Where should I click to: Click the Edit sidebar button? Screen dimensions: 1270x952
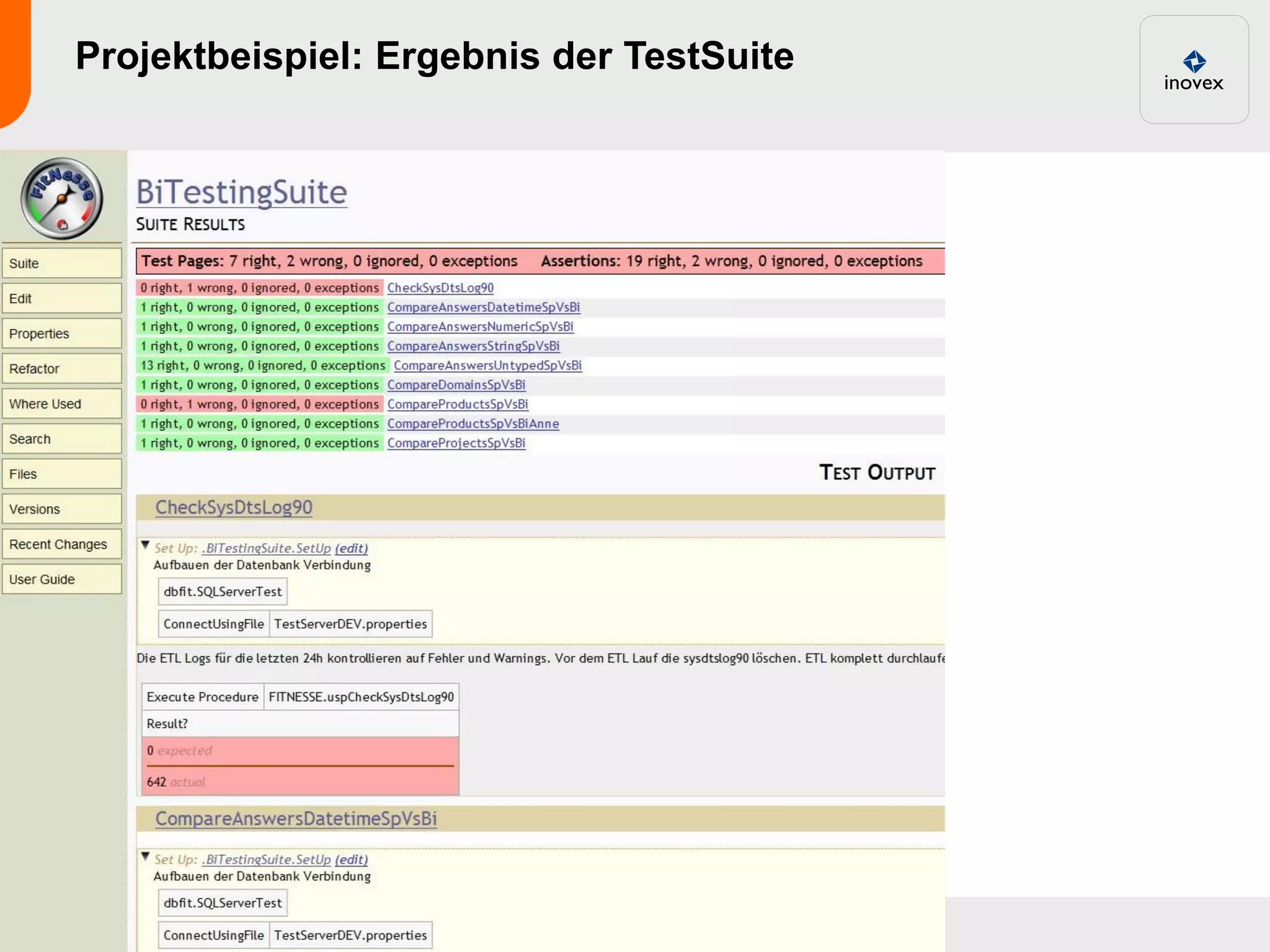coord(61,299)
